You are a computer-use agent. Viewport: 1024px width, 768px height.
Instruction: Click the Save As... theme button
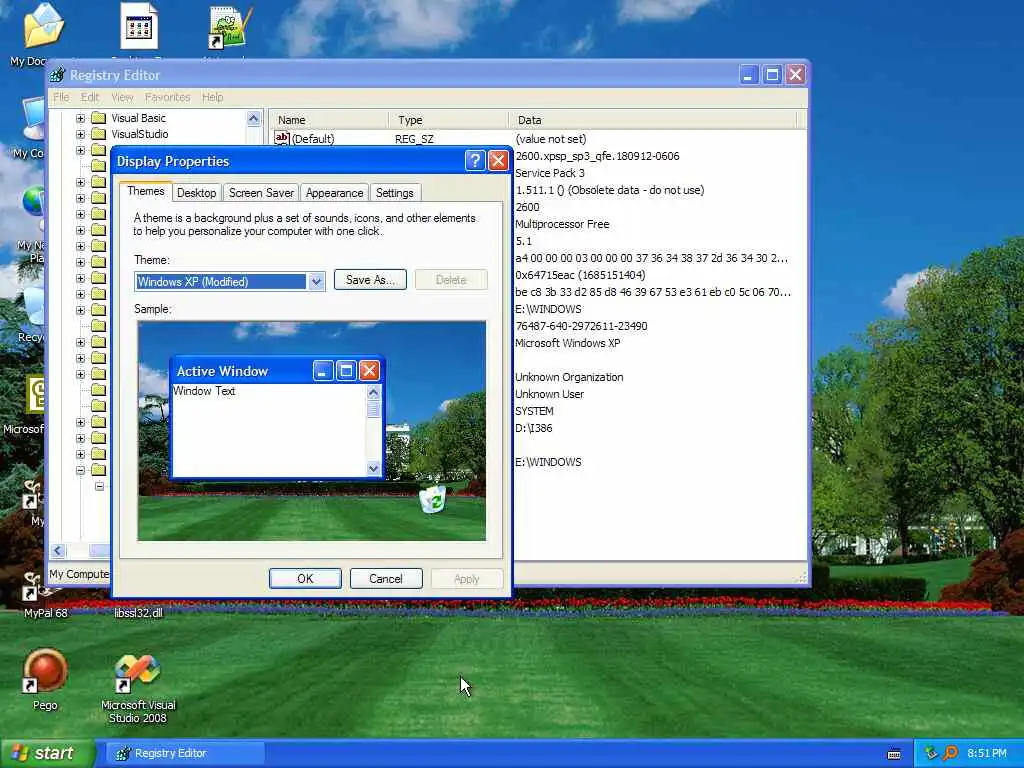[x=370, y=280]
